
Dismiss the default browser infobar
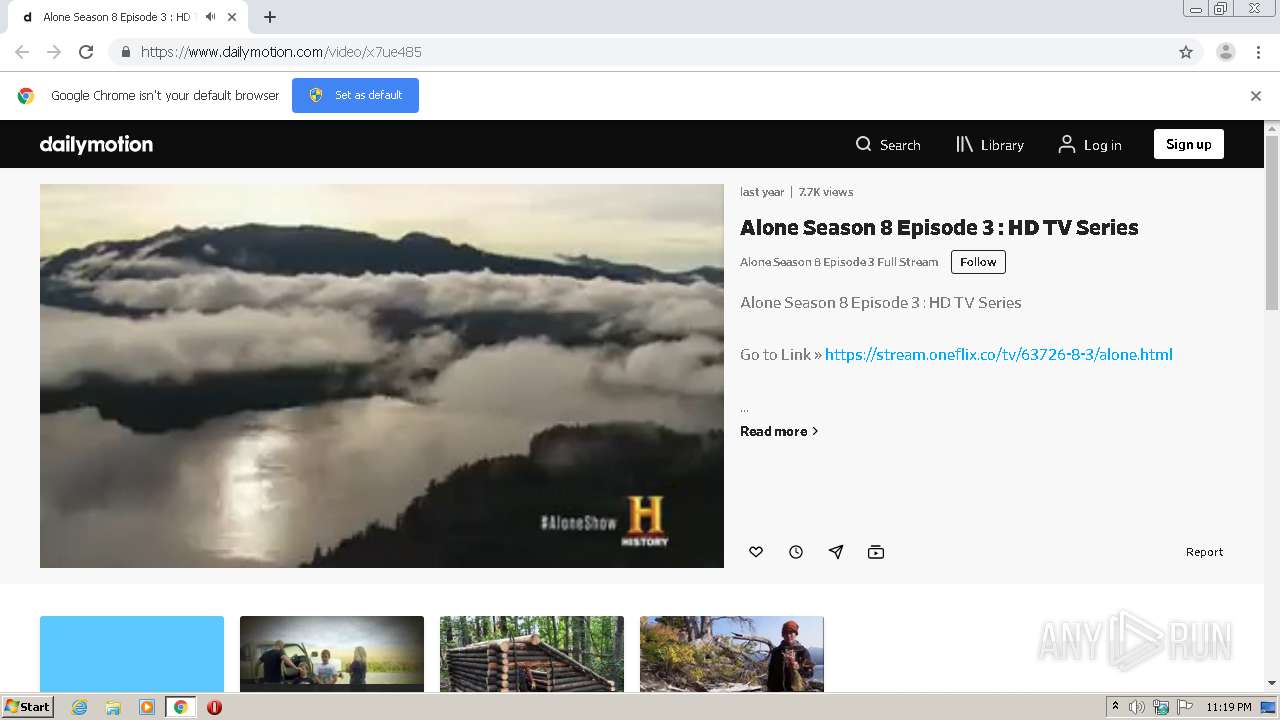tap(1256, 96)
